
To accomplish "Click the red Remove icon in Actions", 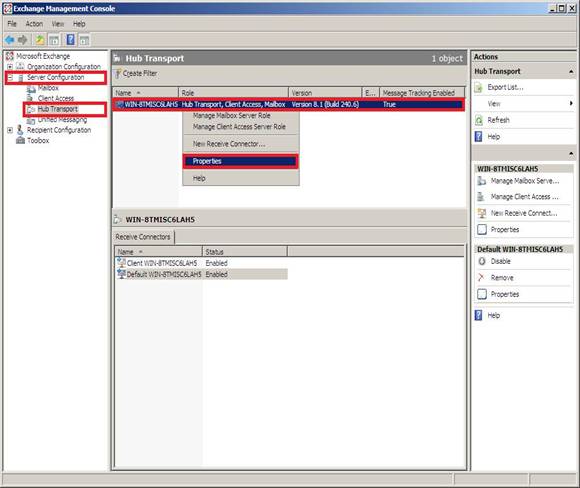I will click(x=481, y=277).
